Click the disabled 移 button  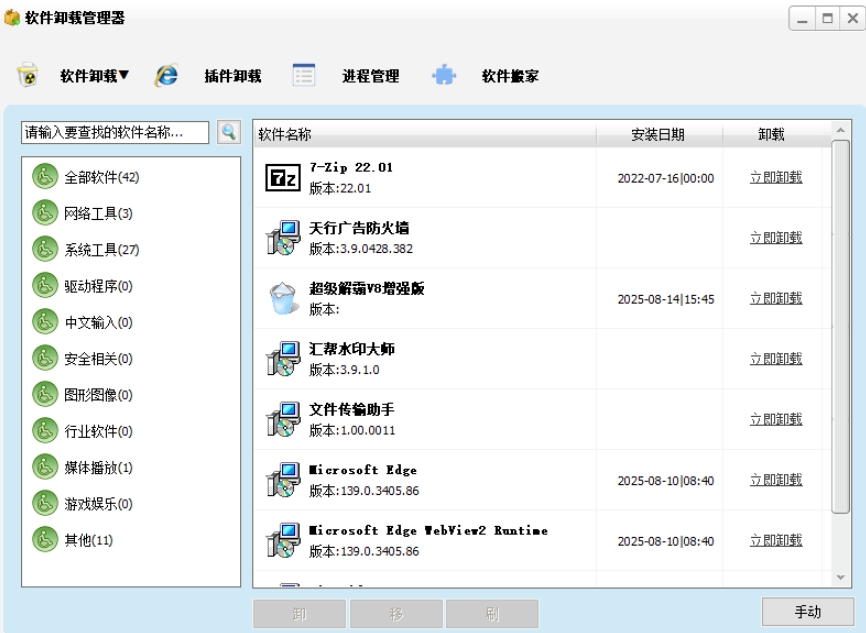[396, 614]
